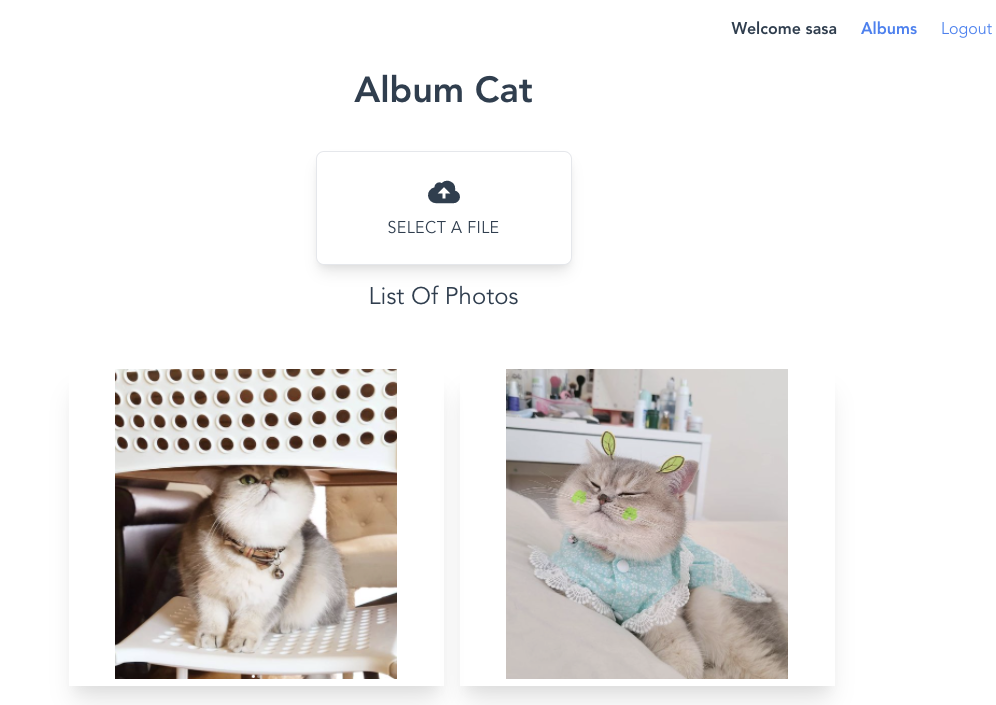Log out using the Logout link
Screen dimensions: 996x705
[x=966, y=29]
